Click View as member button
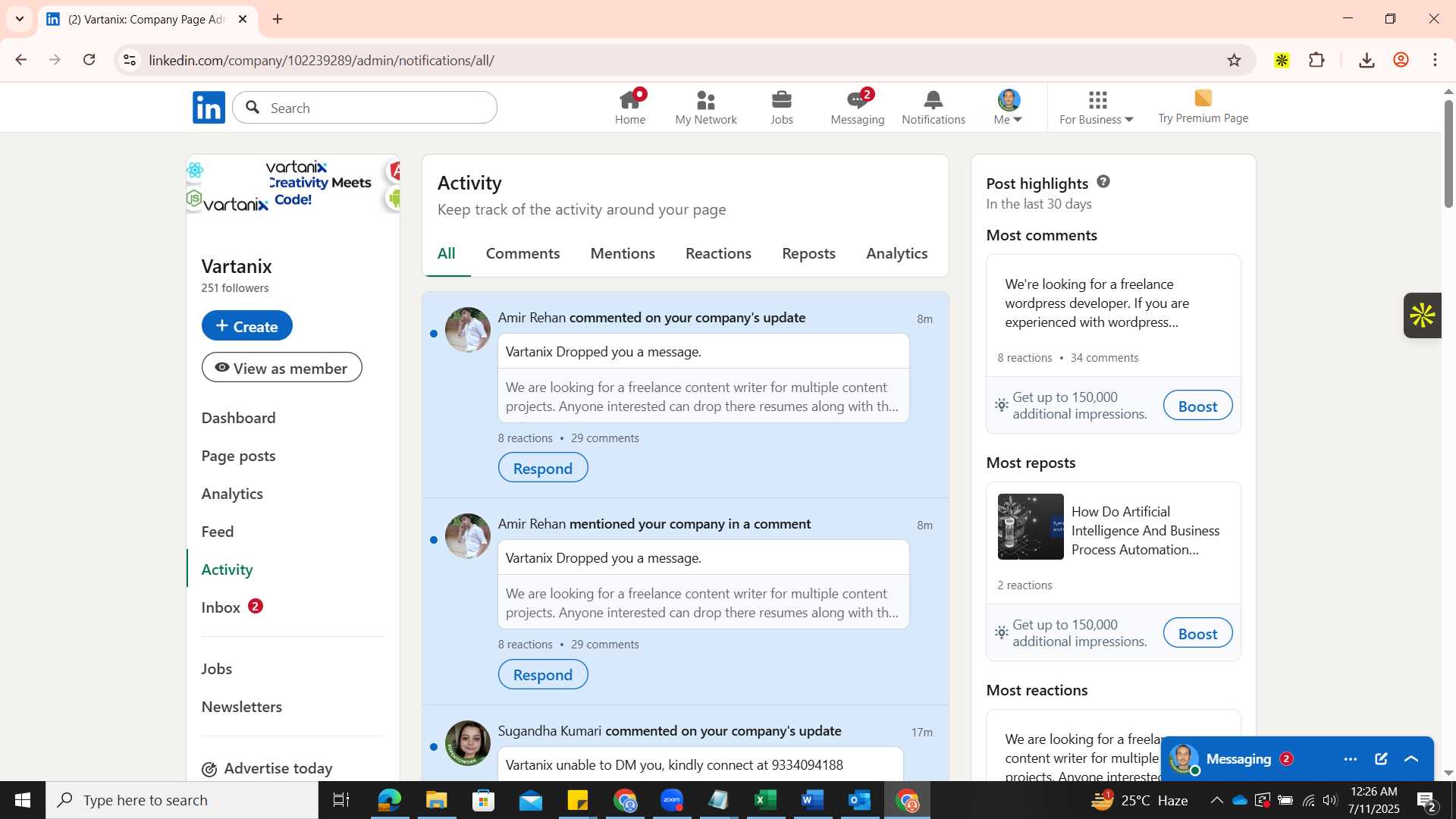 click(x=281, y=368)
